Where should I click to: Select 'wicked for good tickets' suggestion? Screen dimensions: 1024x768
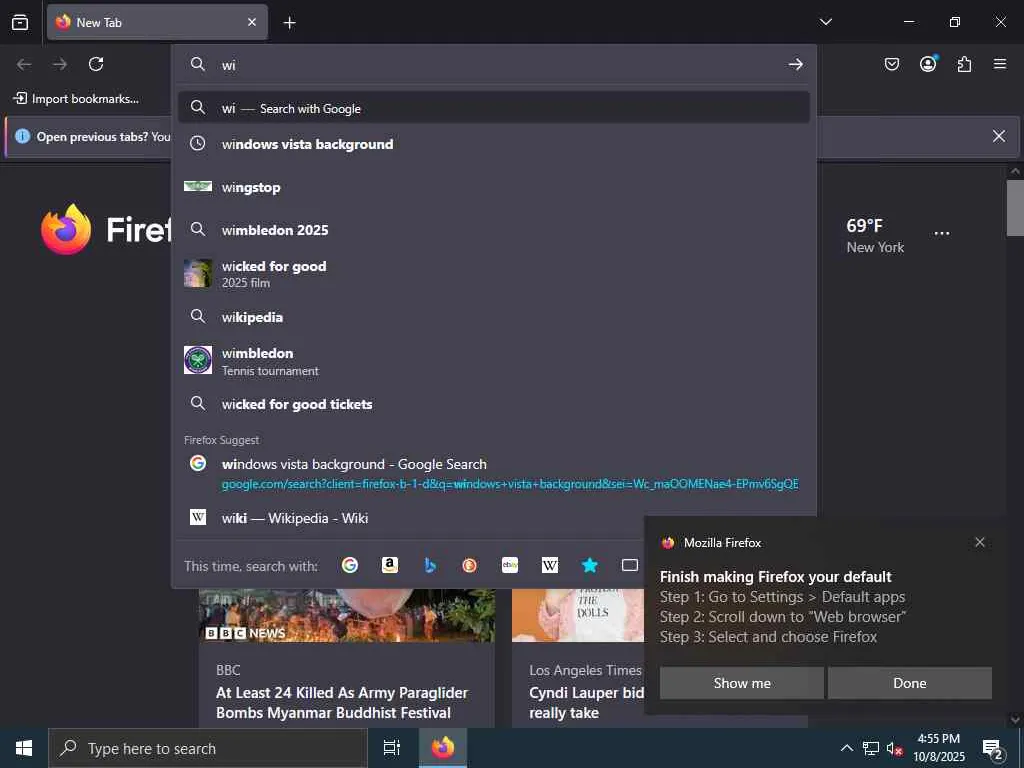click(494, 404)
